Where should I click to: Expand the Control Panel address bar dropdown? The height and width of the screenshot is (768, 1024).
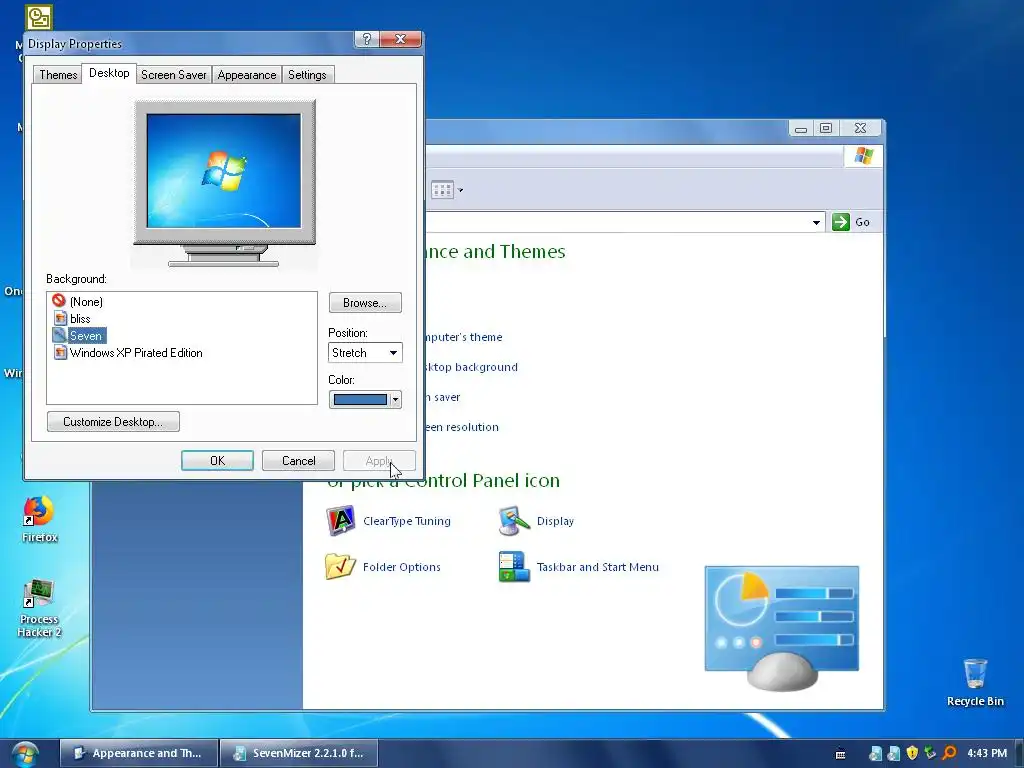pyautogui.click(x=816, y=223)
